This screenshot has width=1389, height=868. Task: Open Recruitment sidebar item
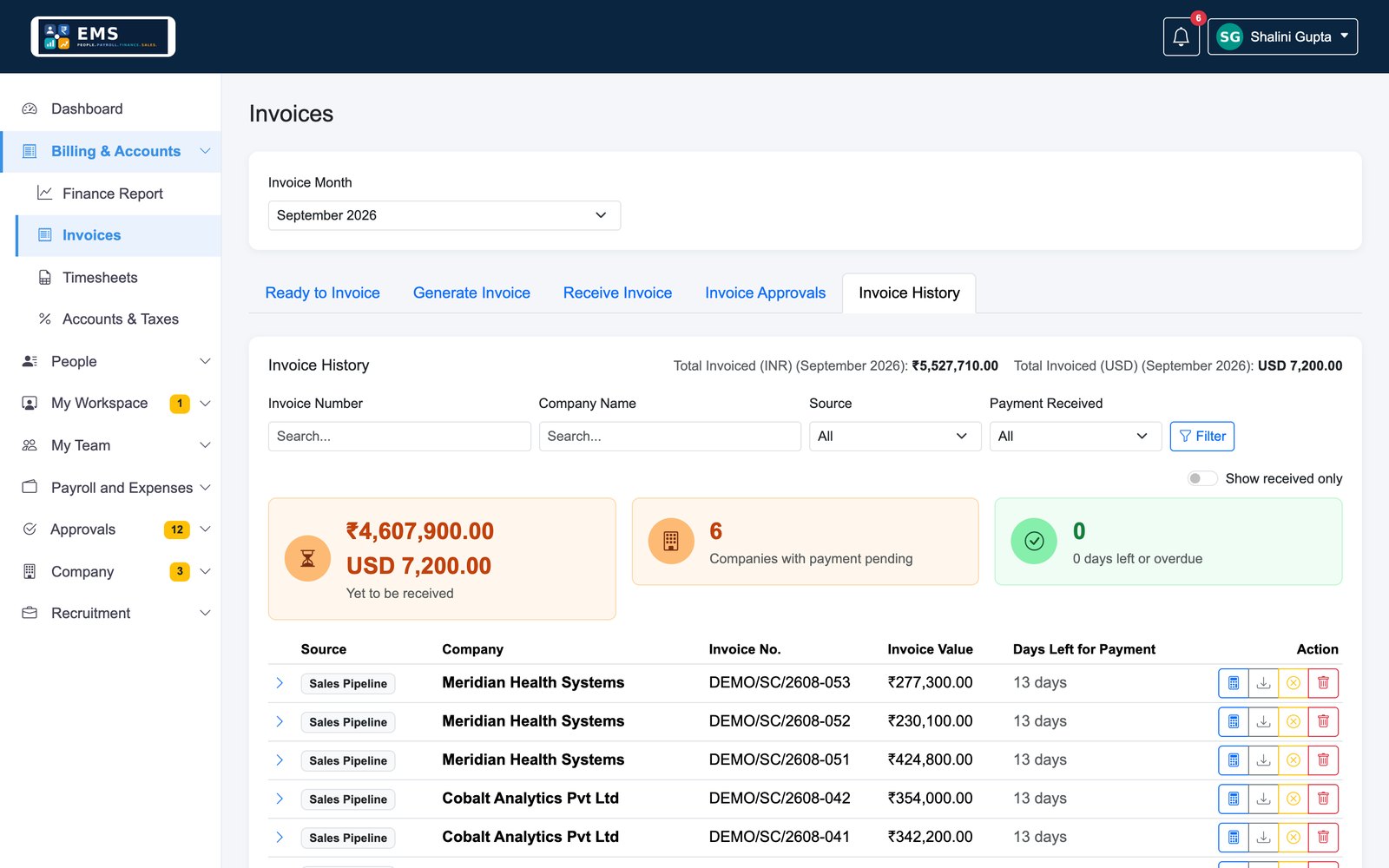pos(110,613)
